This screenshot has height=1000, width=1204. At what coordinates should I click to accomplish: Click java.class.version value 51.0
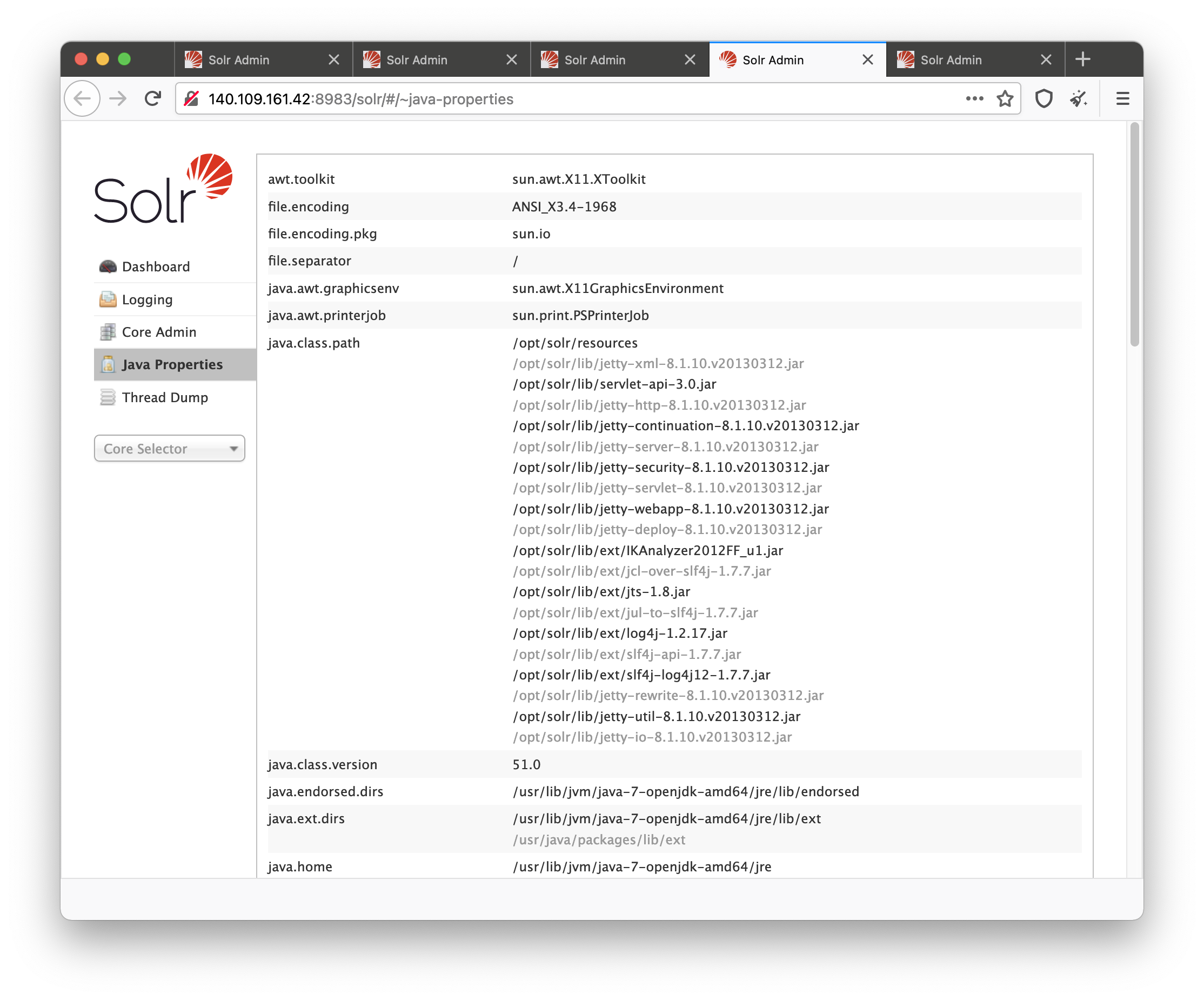526,764
